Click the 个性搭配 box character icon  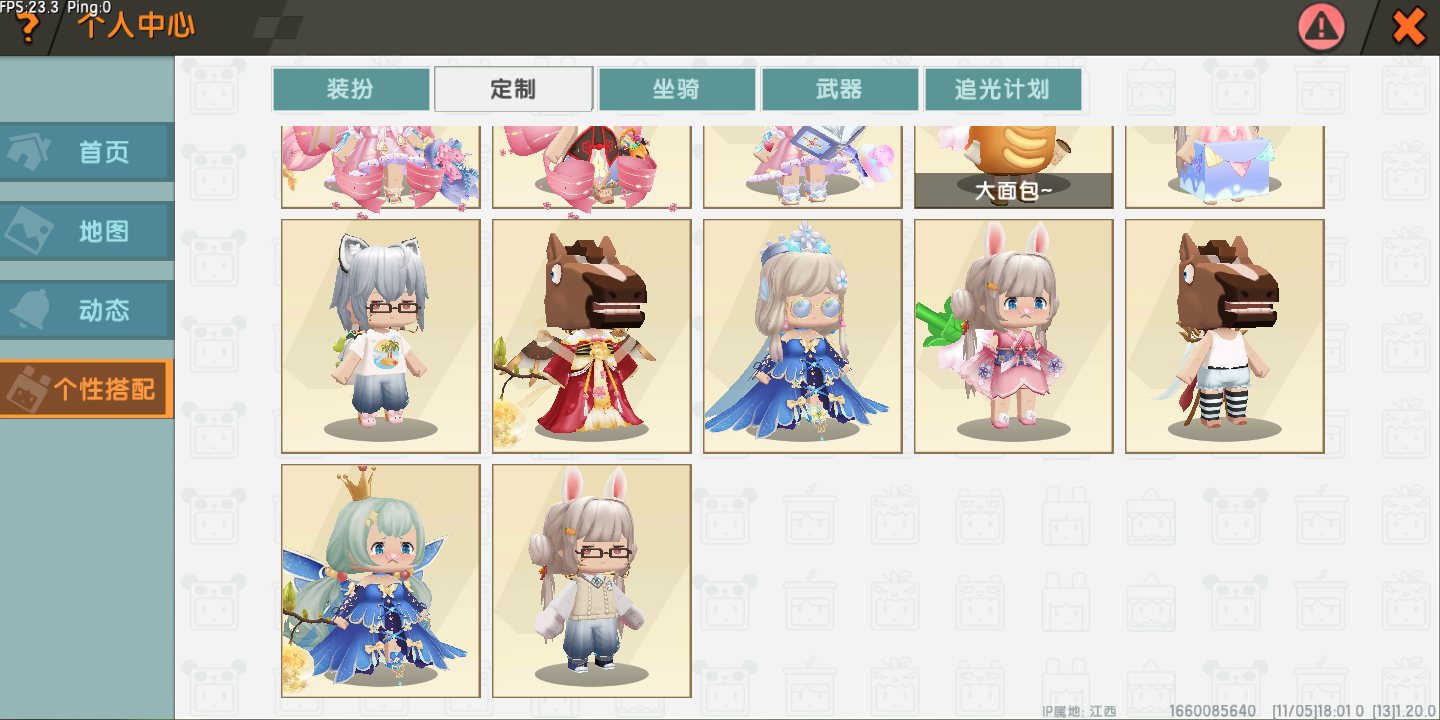tap(26, 389)
